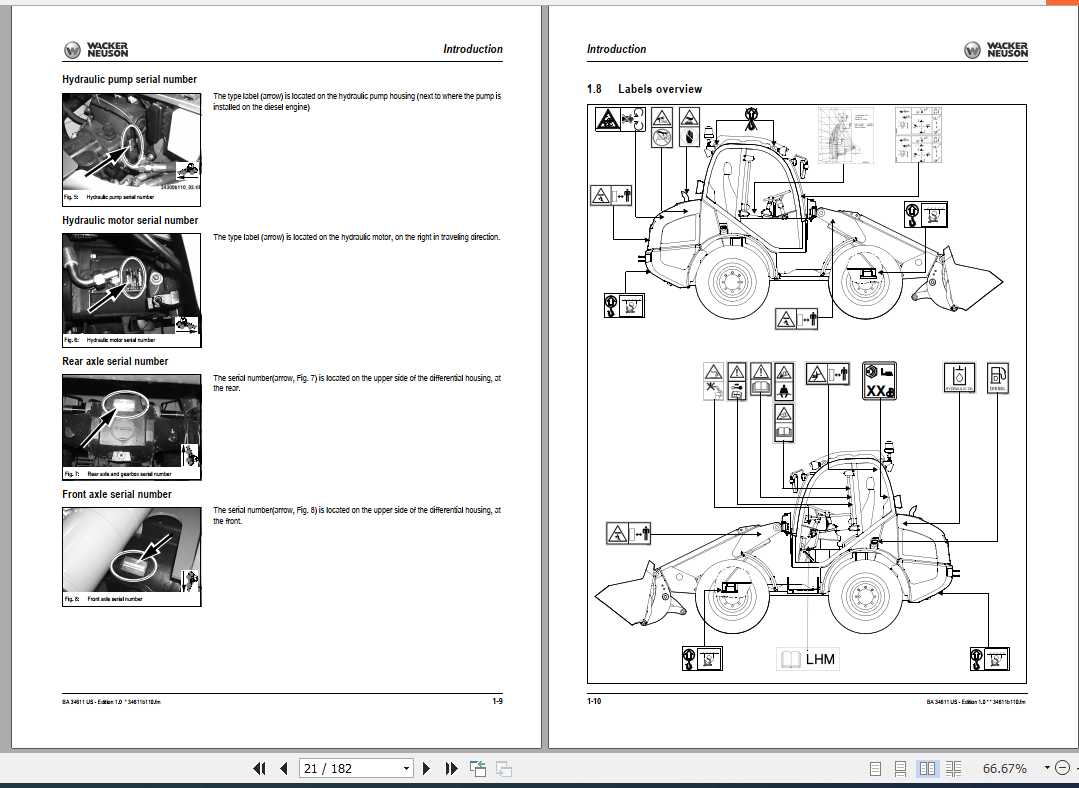Toggle the two-page side-by-side display
Image resolution: width=1079 pixels, height=788 pixels.
(x=927, y=768)
